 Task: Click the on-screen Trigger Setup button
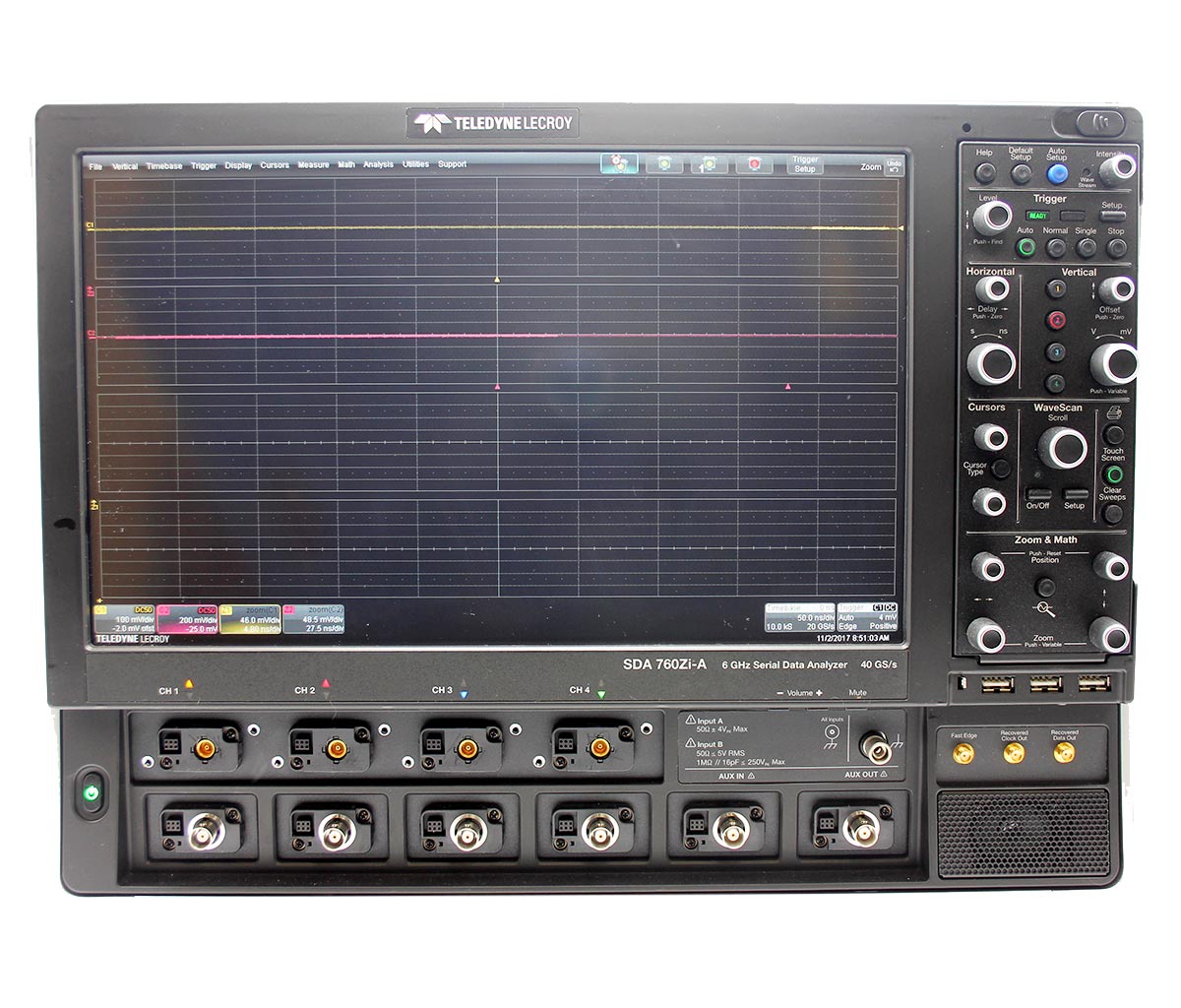coord(805,164)
